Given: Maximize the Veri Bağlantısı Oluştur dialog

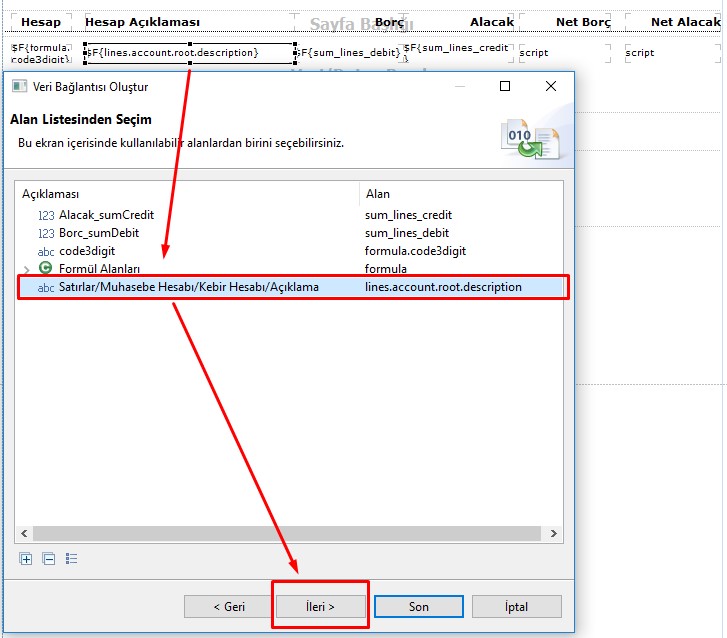Looking at the screenshot, I should (505, 87).
